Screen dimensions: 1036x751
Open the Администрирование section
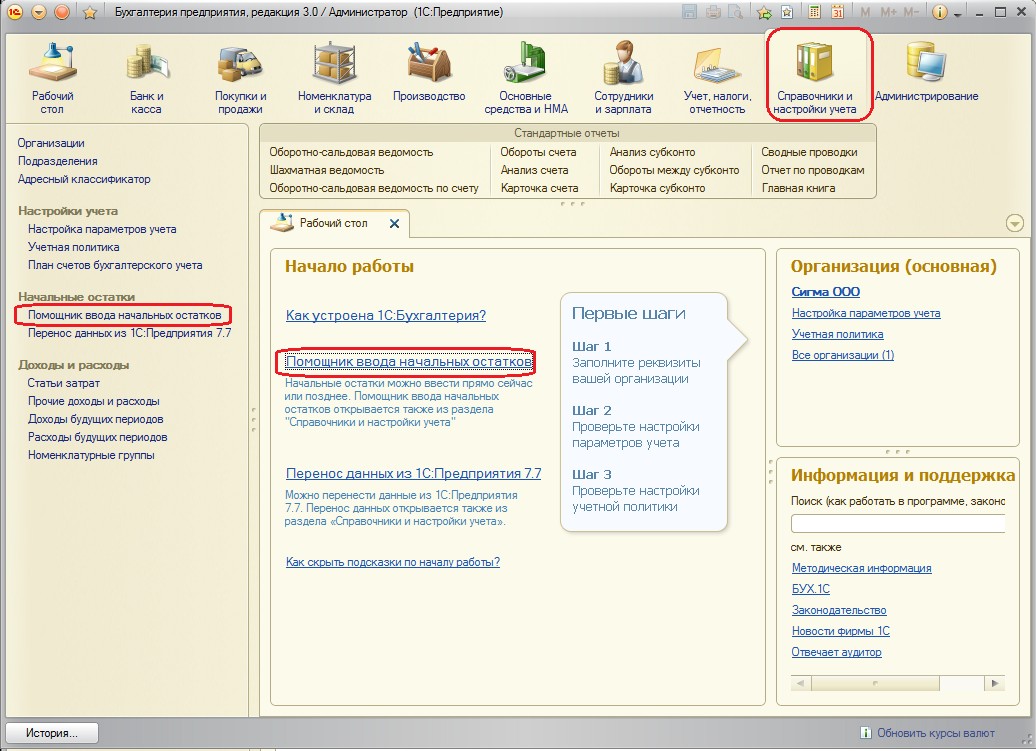click(926, 71)
